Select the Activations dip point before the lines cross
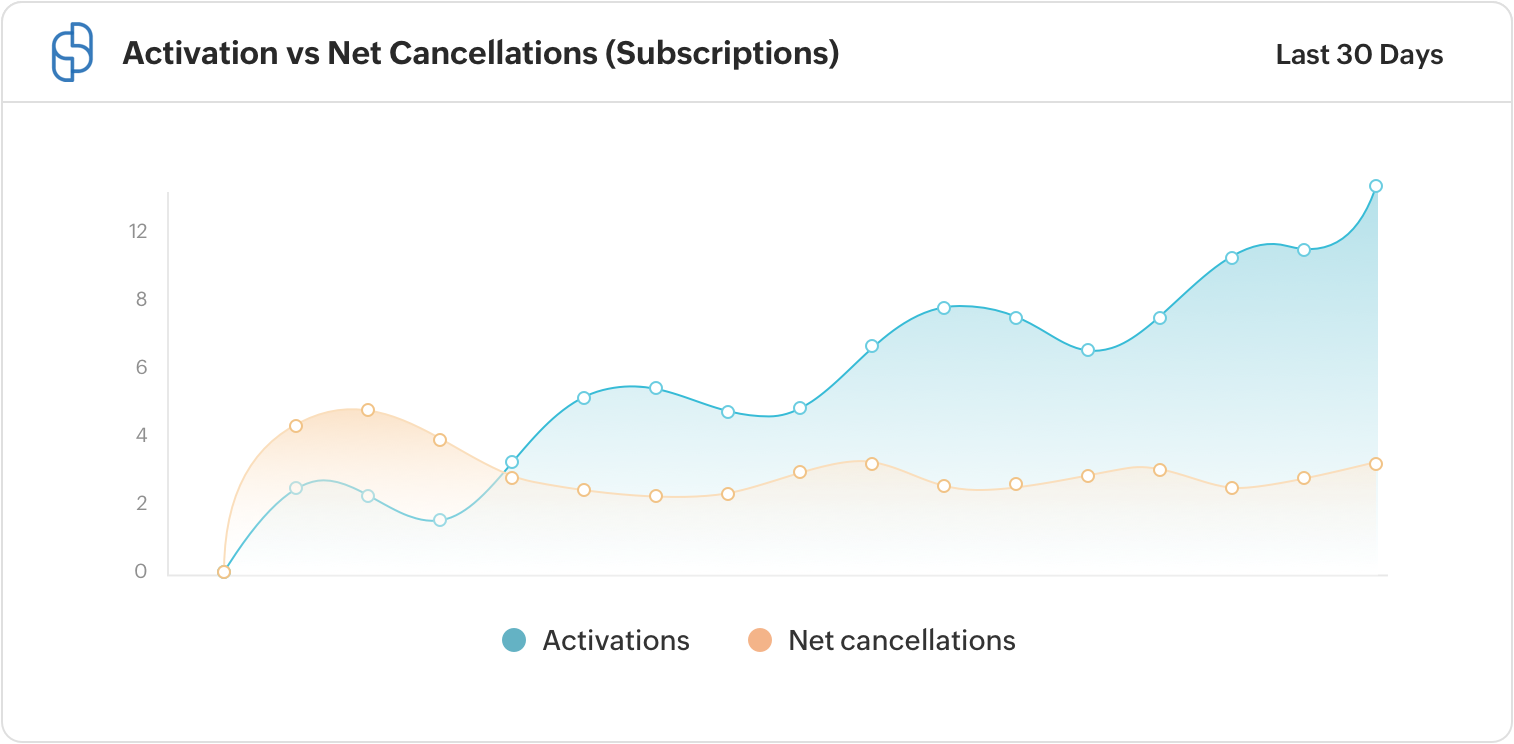1514x744 pixels. [440, 520]
